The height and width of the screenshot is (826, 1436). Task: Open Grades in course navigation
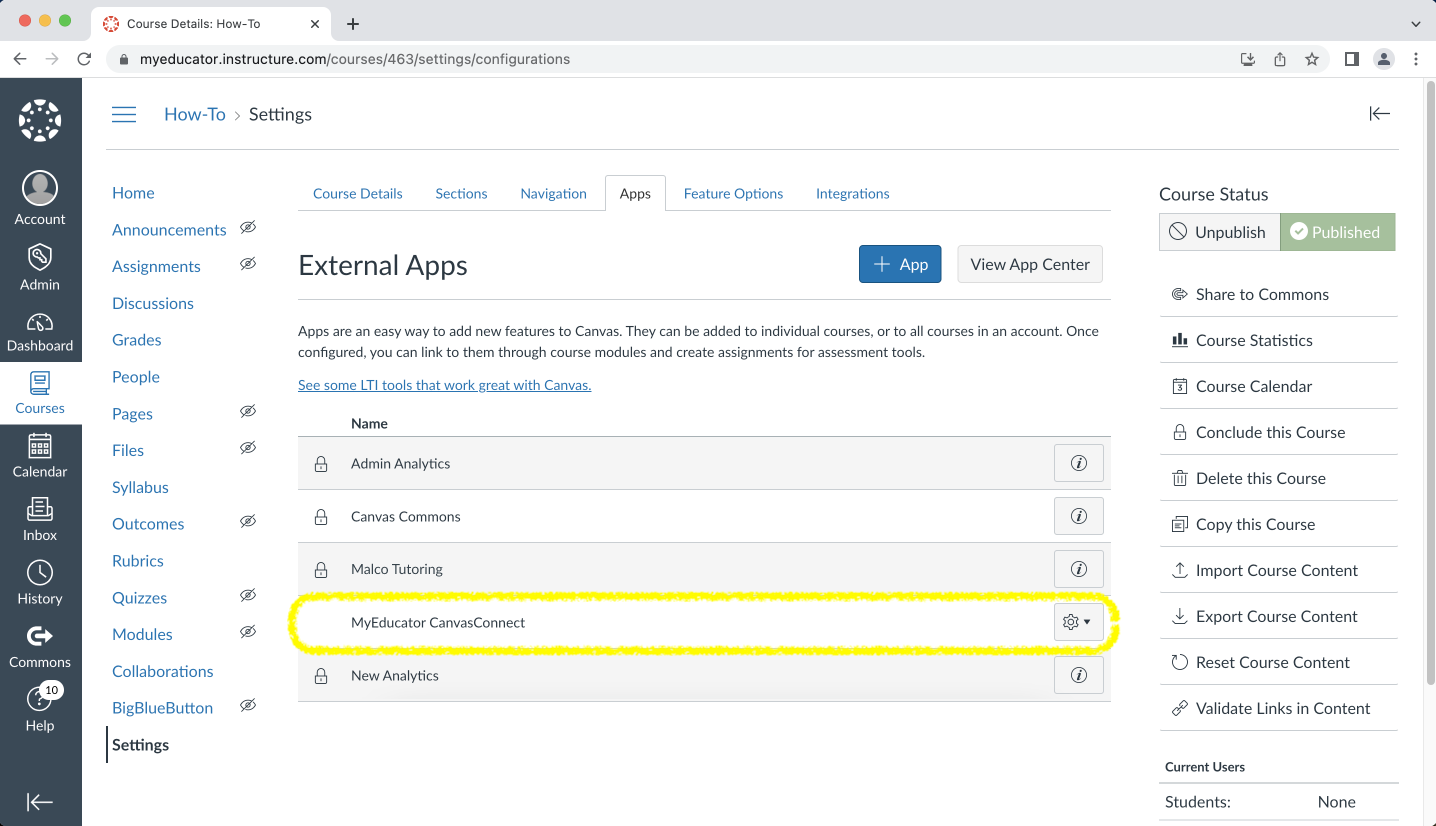pos(137,340)
